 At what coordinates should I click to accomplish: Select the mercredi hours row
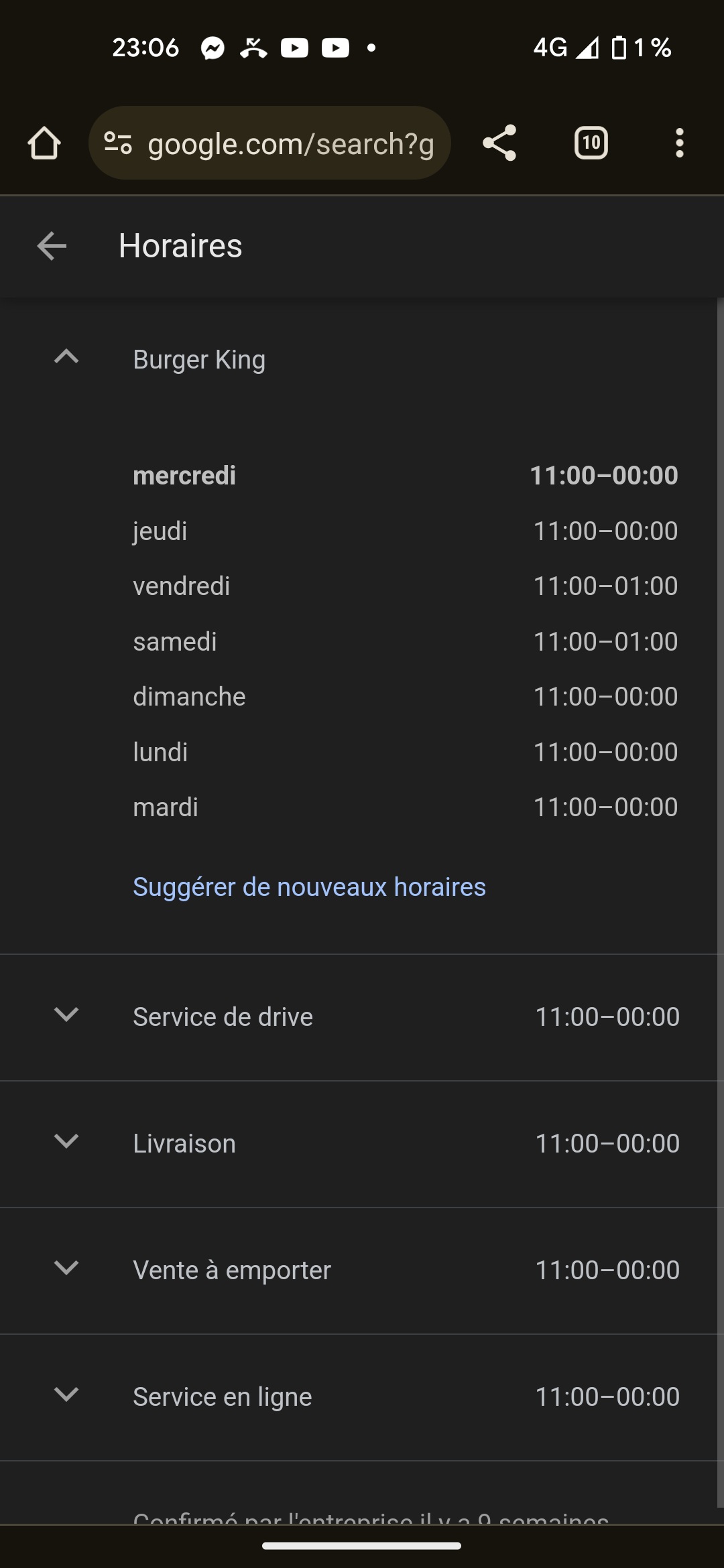point(405,476)
